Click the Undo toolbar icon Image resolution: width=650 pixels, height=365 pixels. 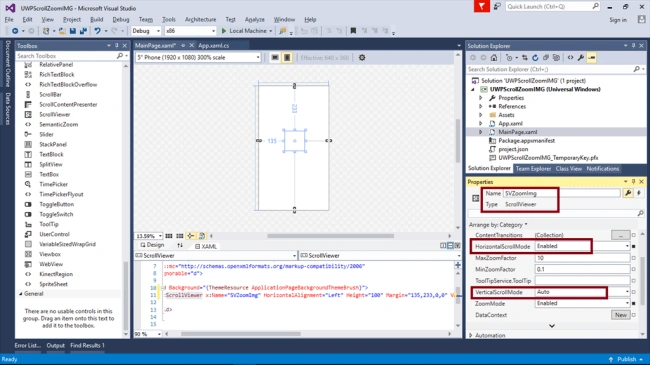97,31
